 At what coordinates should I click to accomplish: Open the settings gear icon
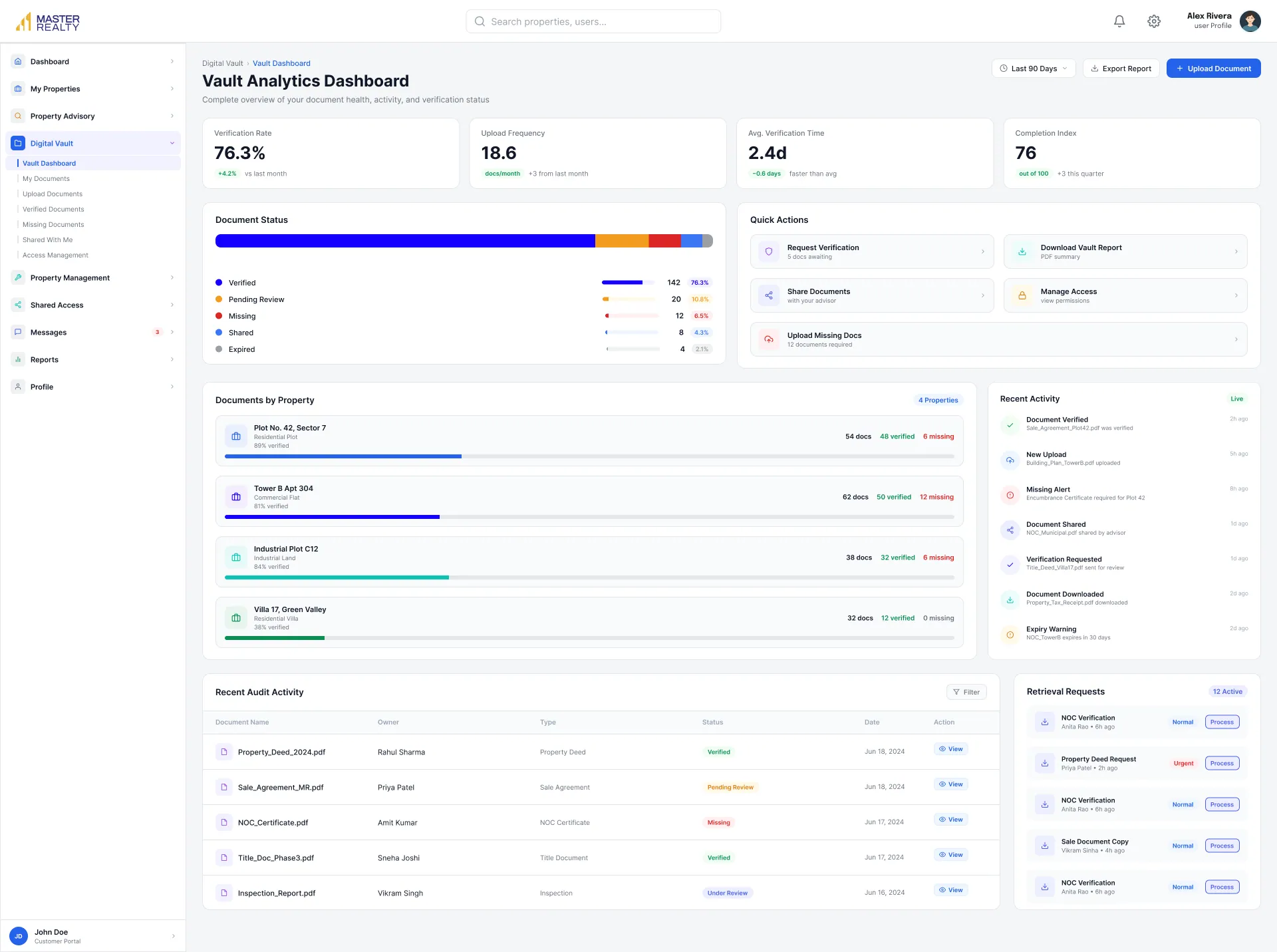coord(1154,21)
